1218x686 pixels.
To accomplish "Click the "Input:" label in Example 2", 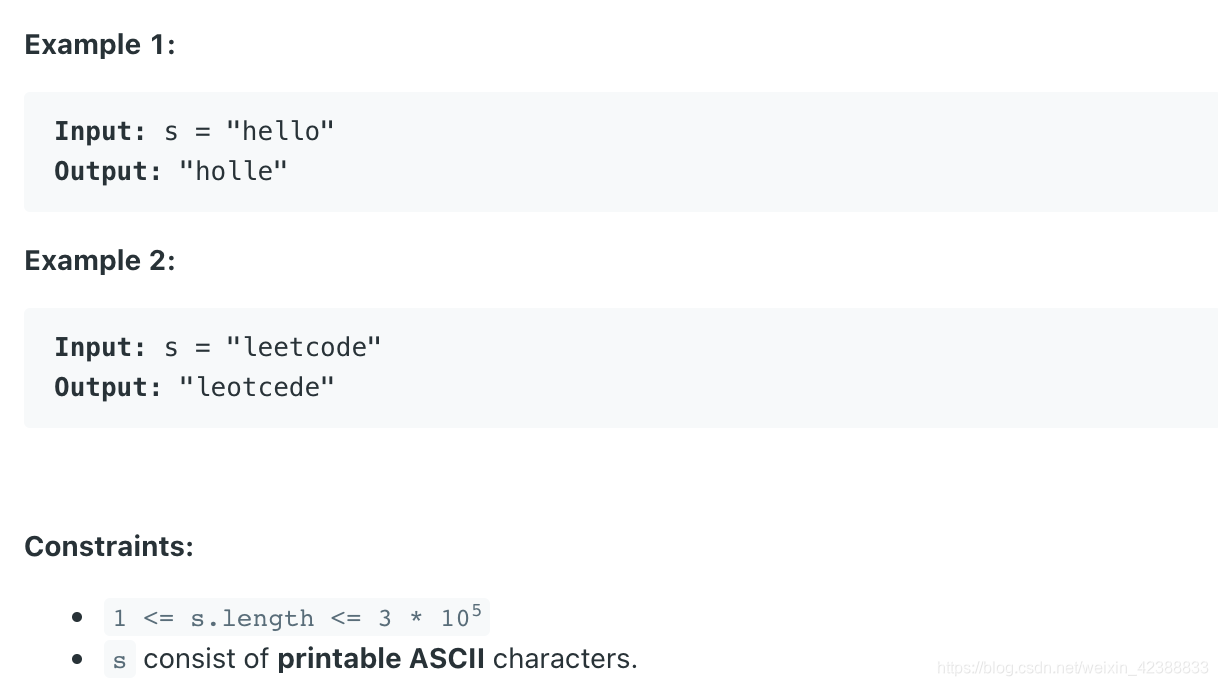I will point(100,347).
